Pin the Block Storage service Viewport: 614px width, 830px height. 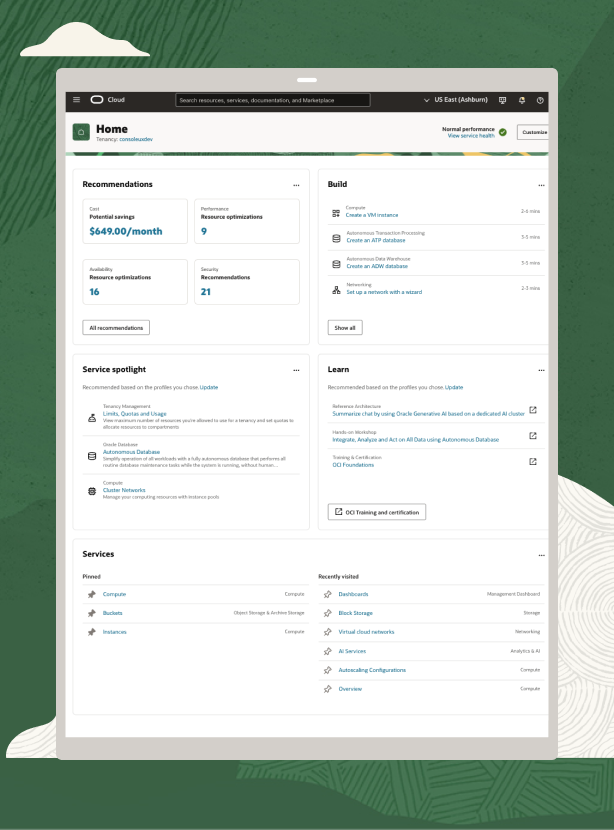[x=327, y=613]
